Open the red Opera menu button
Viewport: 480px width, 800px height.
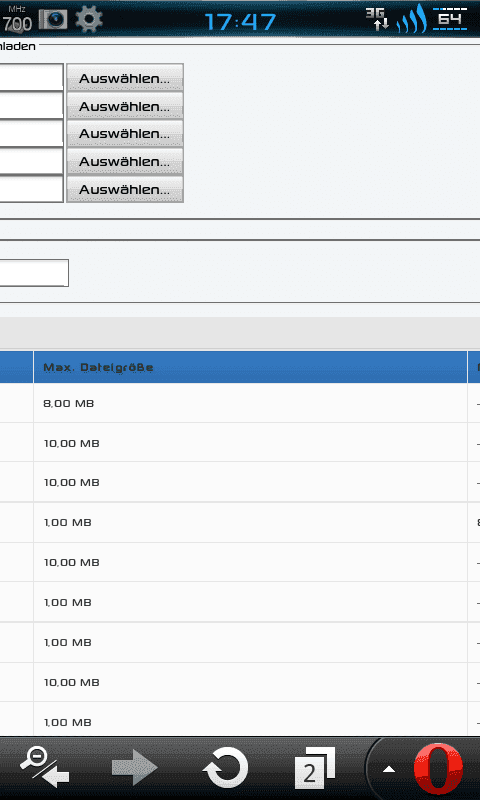[439, 768]
